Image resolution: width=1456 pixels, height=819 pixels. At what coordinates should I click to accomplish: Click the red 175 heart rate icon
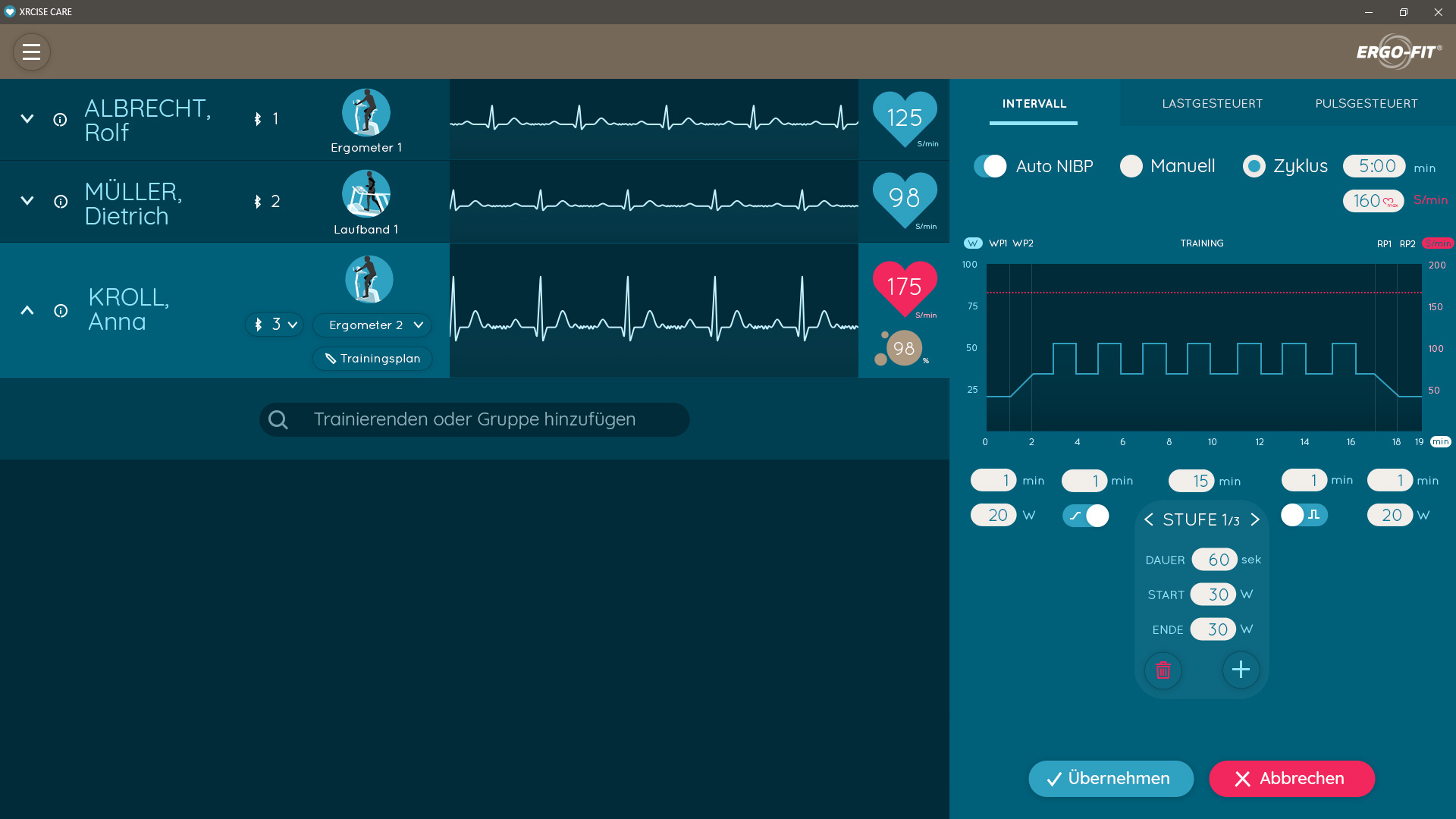pyautogui.click(x=905, y=289)
